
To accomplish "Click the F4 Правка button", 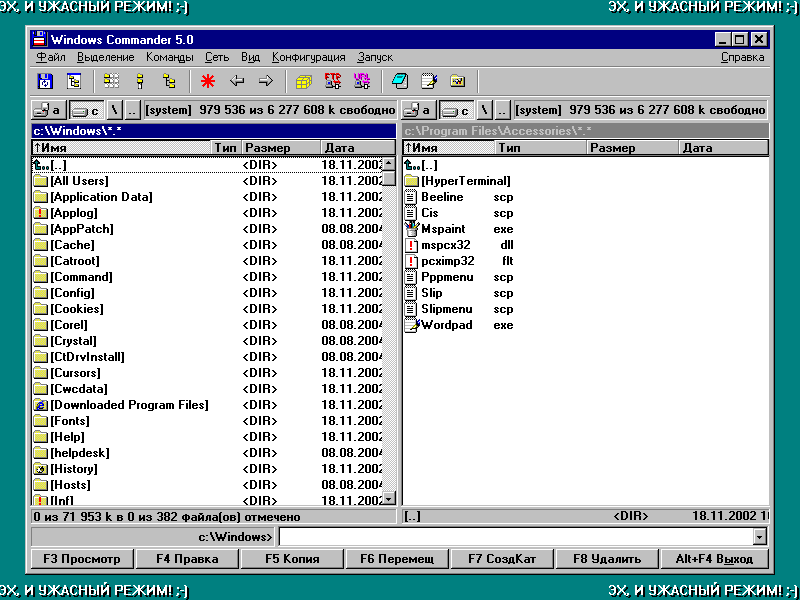I will coord(187,559).
